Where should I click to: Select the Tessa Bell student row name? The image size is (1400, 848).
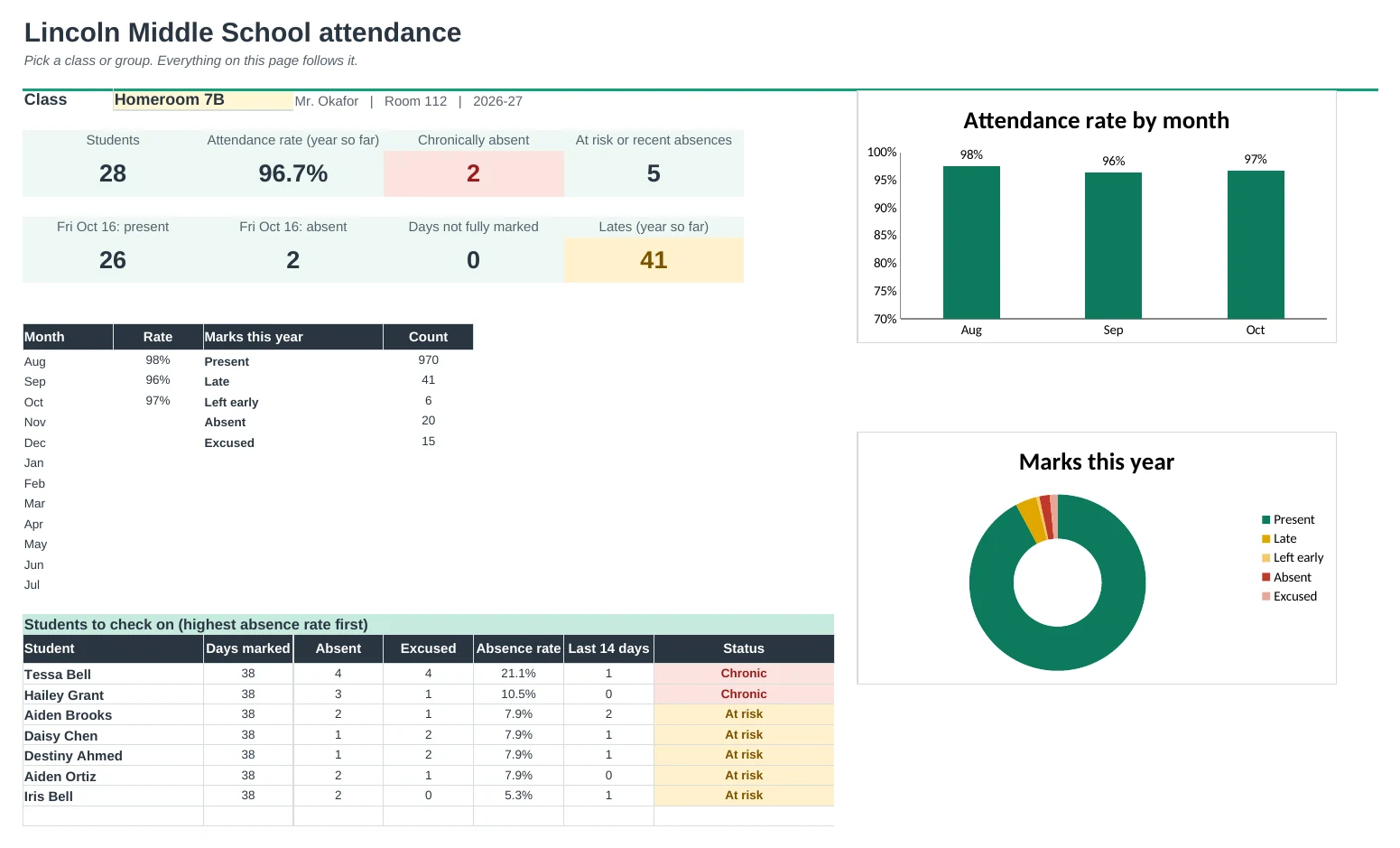58,675
